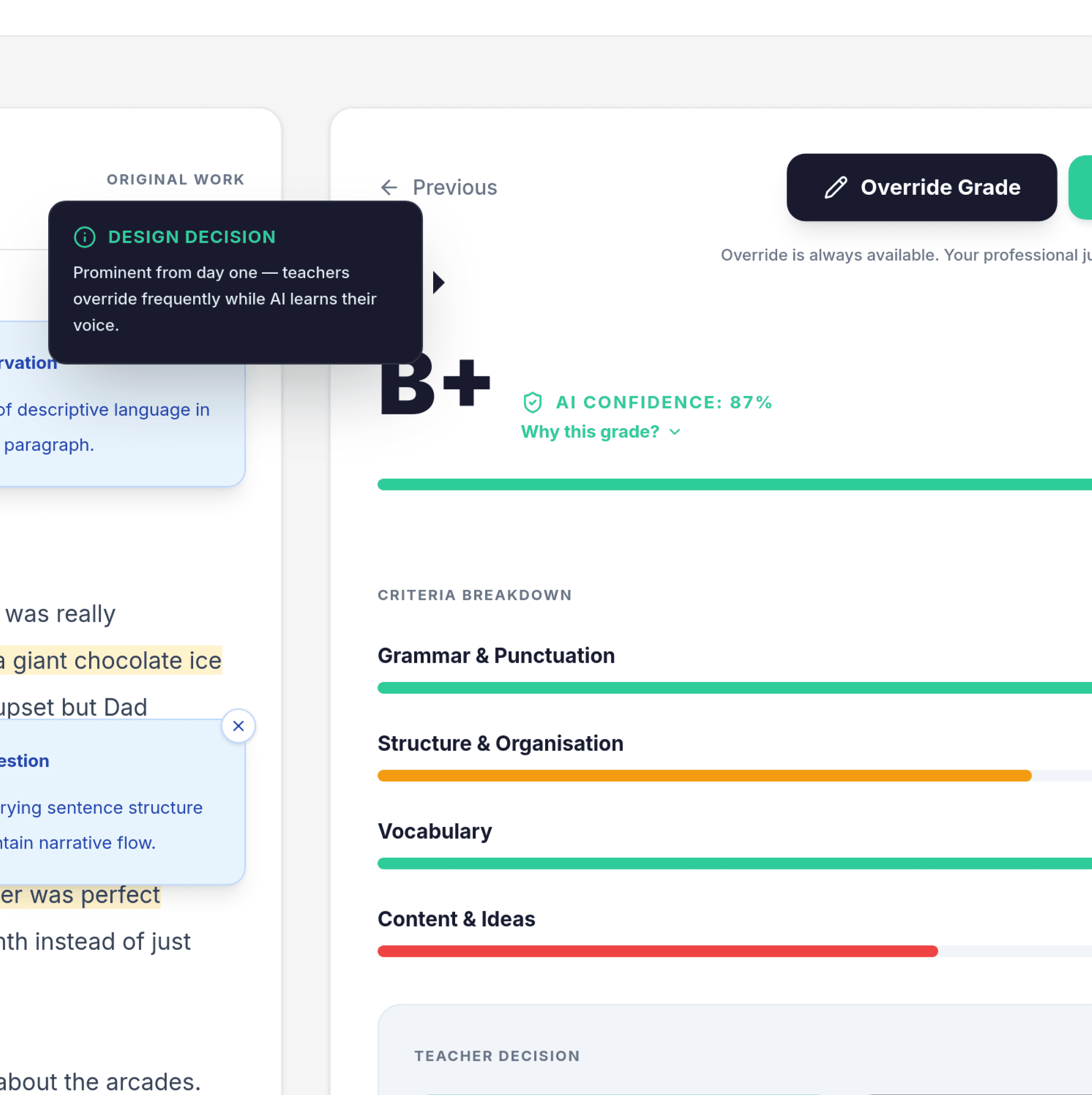Go to the Previous submission
1092x1095 pixels.
point(454,188)
